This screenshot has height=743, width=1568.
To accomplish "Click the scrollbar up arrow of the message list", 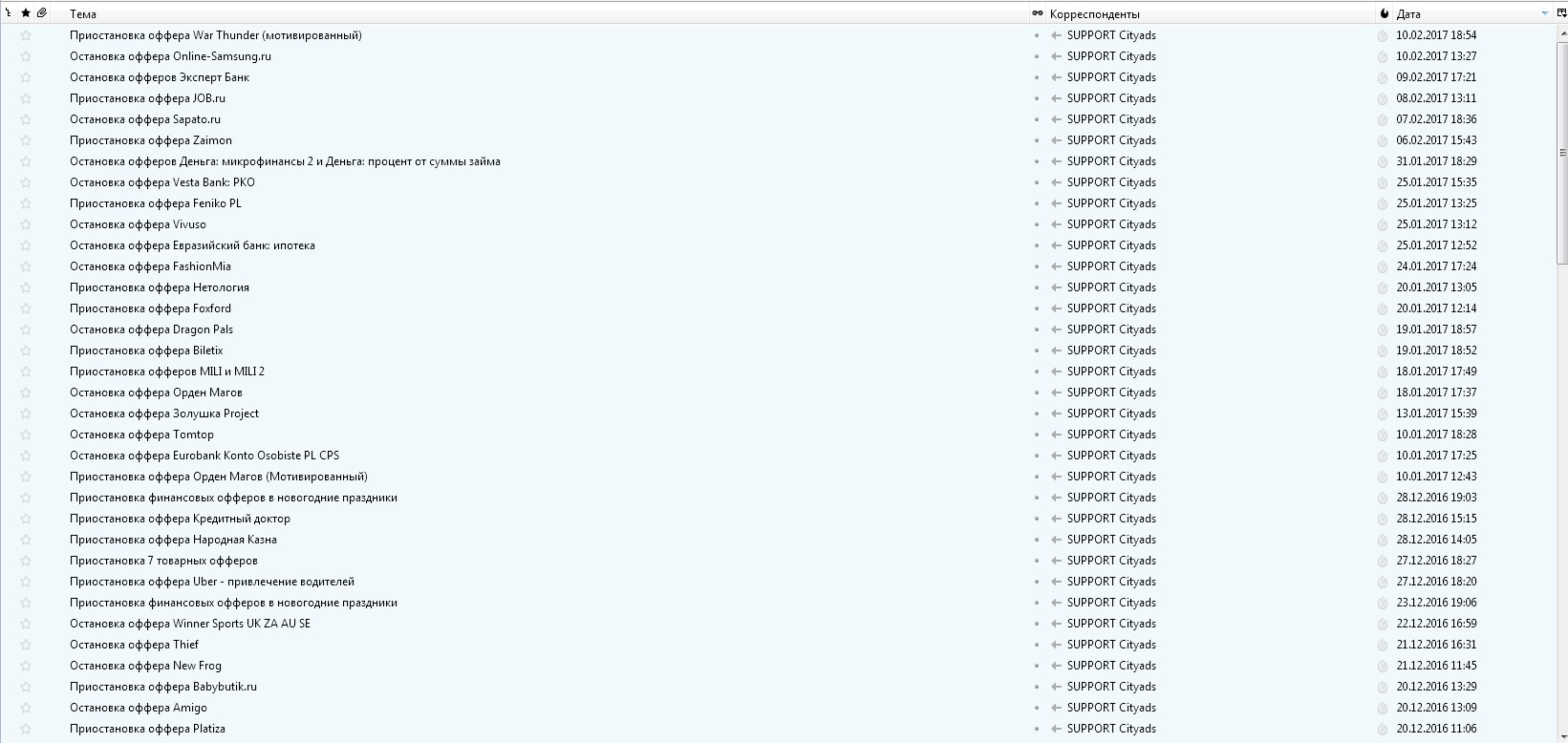I will [x=1562, y=32].
